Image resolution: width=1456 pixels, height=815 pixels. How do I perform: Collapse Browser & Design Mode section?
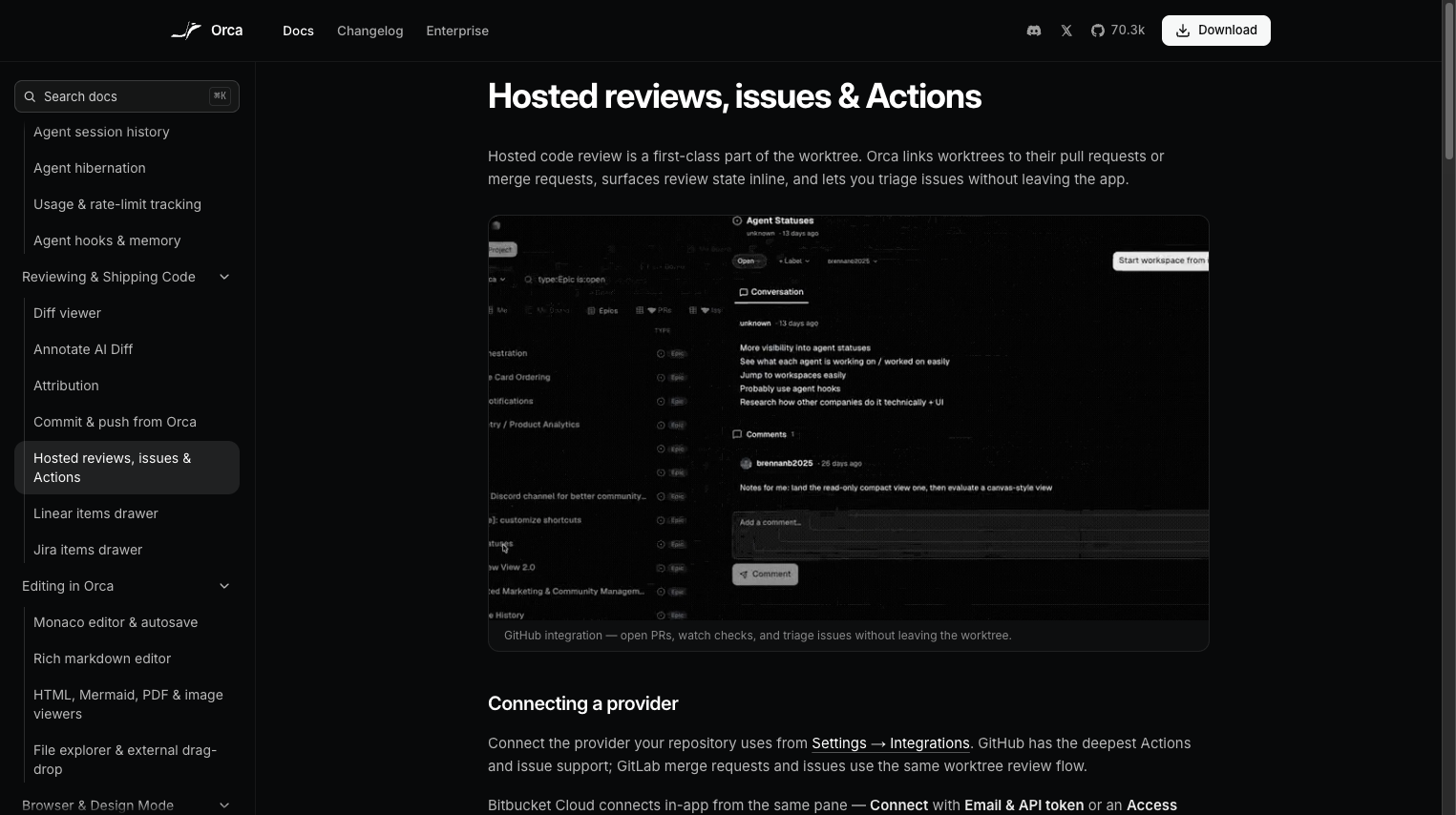[x=224, y=805]
